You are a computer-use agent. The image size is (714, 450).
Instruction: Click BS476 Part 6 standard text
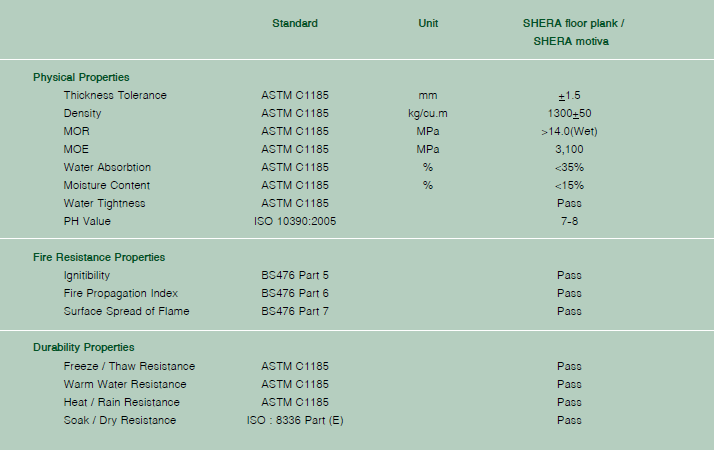295,293
